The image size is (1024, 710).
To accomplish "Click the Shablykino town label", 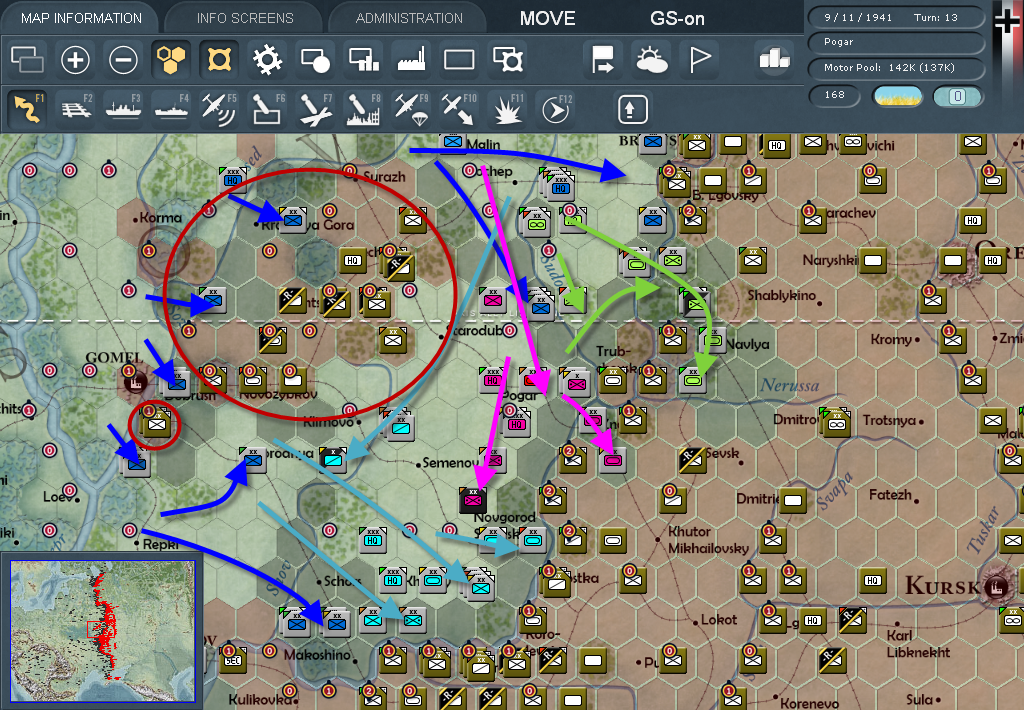I will [781, 295].
